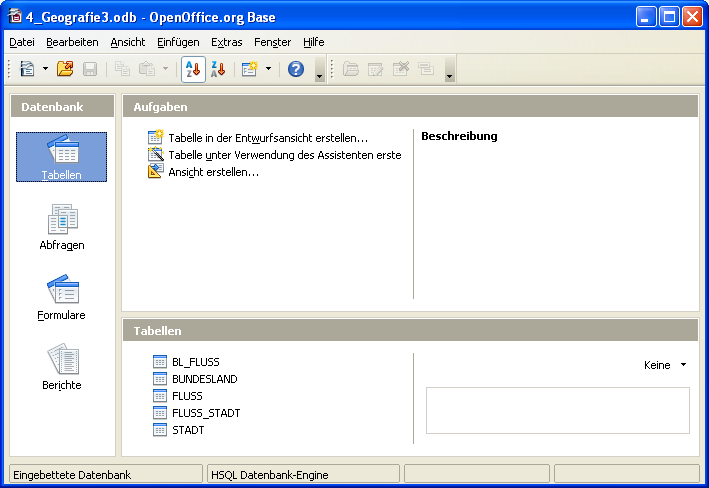Screen dimensions: 709x488
Task: Click the empty preview box below Keine
Action: coord(557,410)
